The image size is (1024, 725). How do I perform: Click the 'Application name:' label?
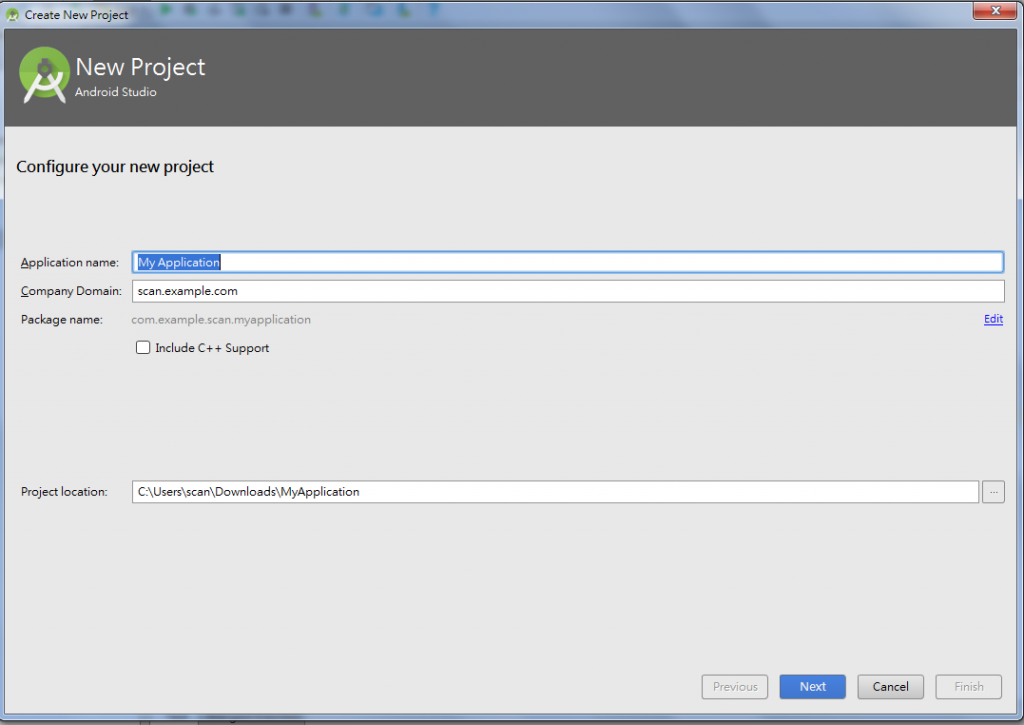[x=70, y=263]
